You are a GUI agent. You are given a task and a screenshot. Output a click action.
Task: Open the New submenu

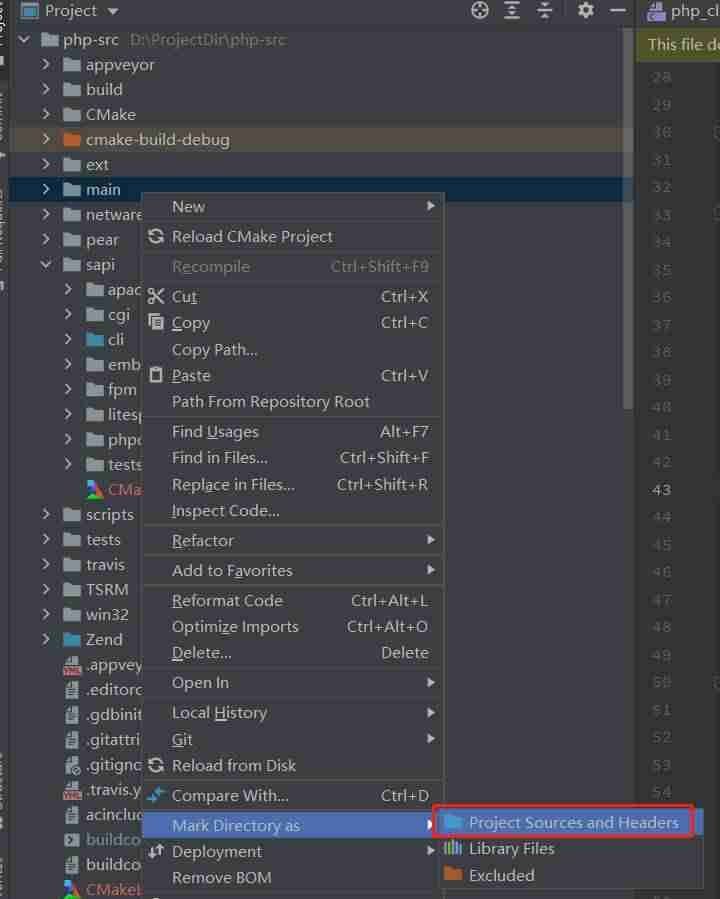click(x=292, y=206)
